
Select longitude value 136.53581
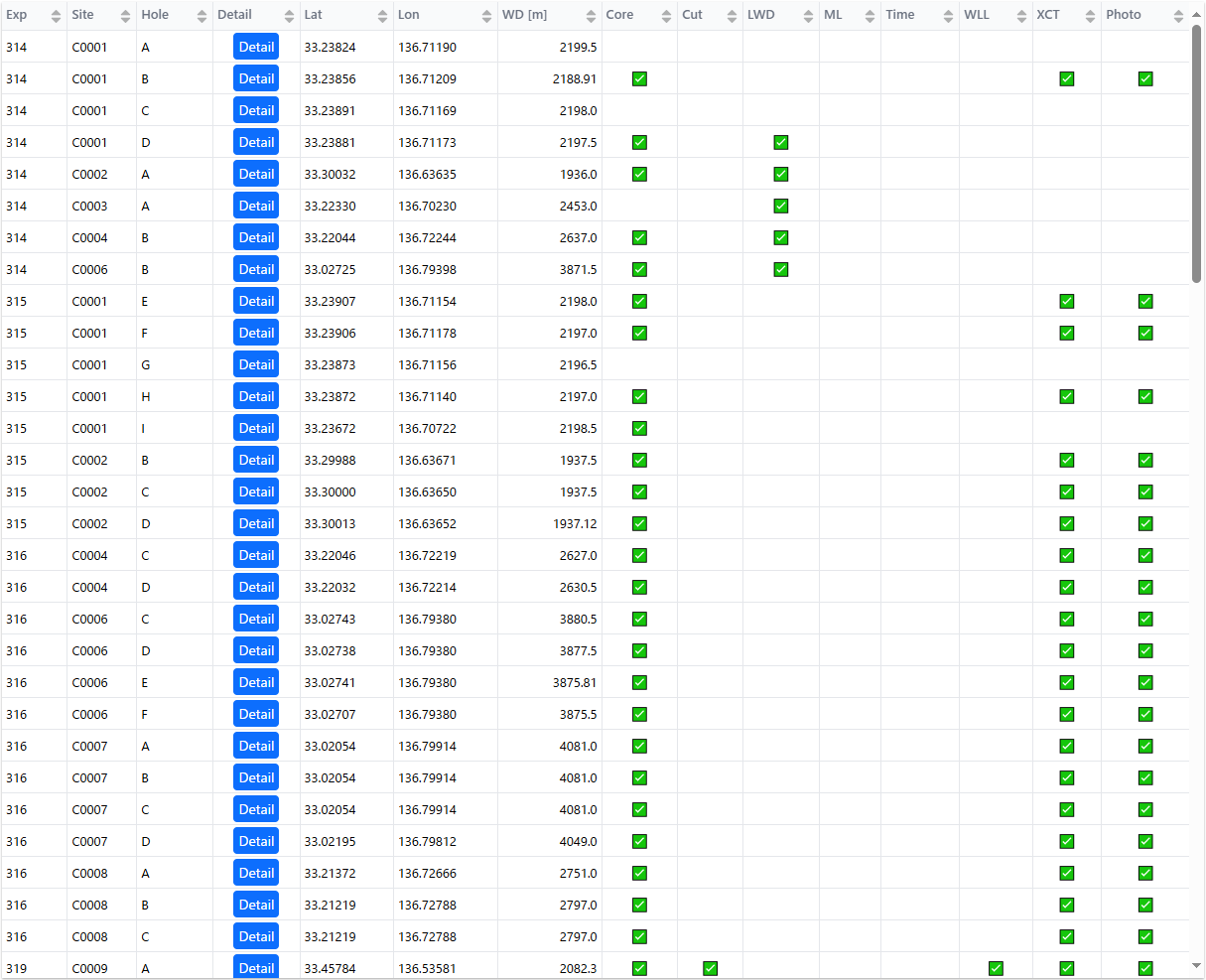(428, 968)
